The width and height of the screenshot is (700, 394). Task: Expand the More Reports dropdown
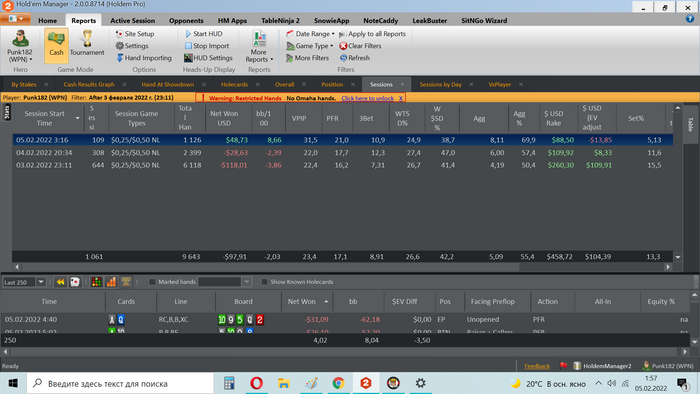point(259,46)
